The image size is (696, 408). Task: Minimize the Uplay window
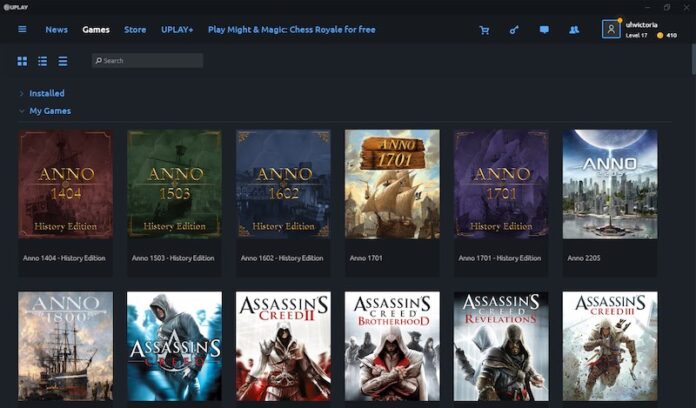pos(648,7)
